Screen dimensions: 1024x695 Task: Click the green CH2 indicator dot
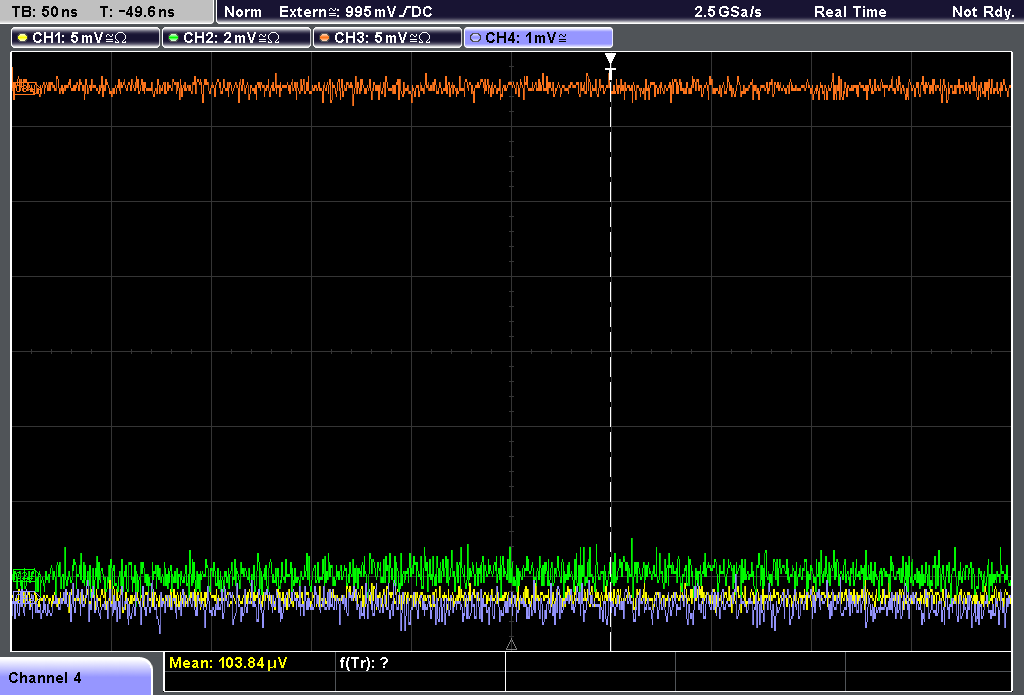(x=174, y=38)
